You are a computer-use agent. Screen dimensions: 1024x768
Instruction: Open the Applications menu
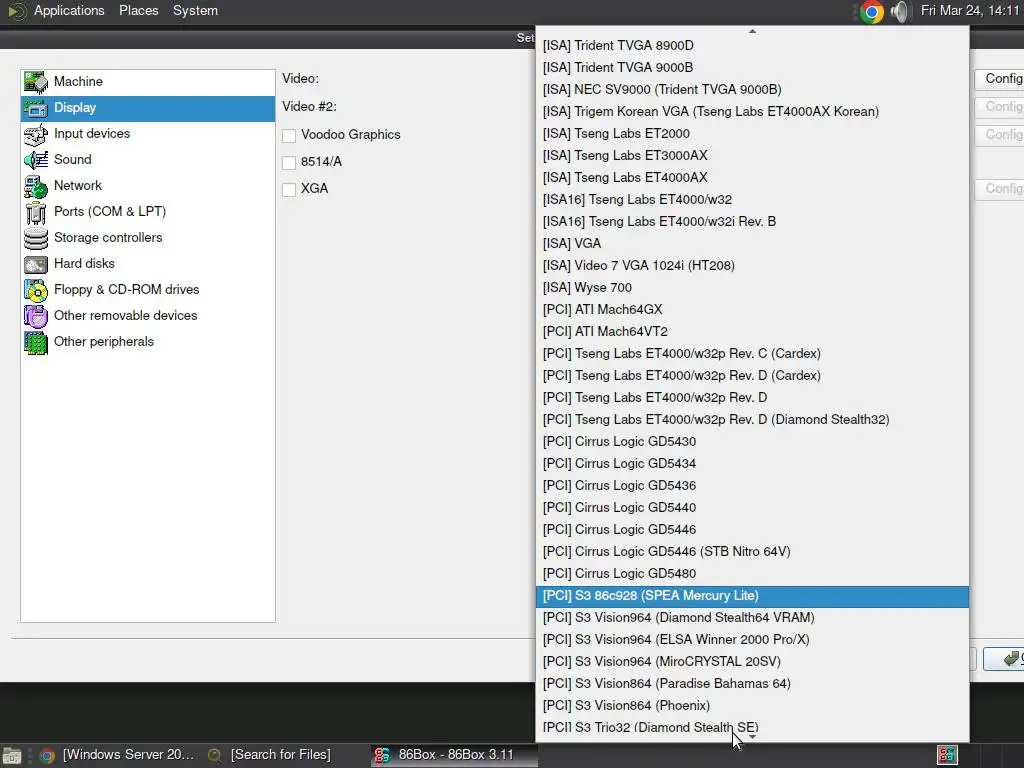coord(69,10)
